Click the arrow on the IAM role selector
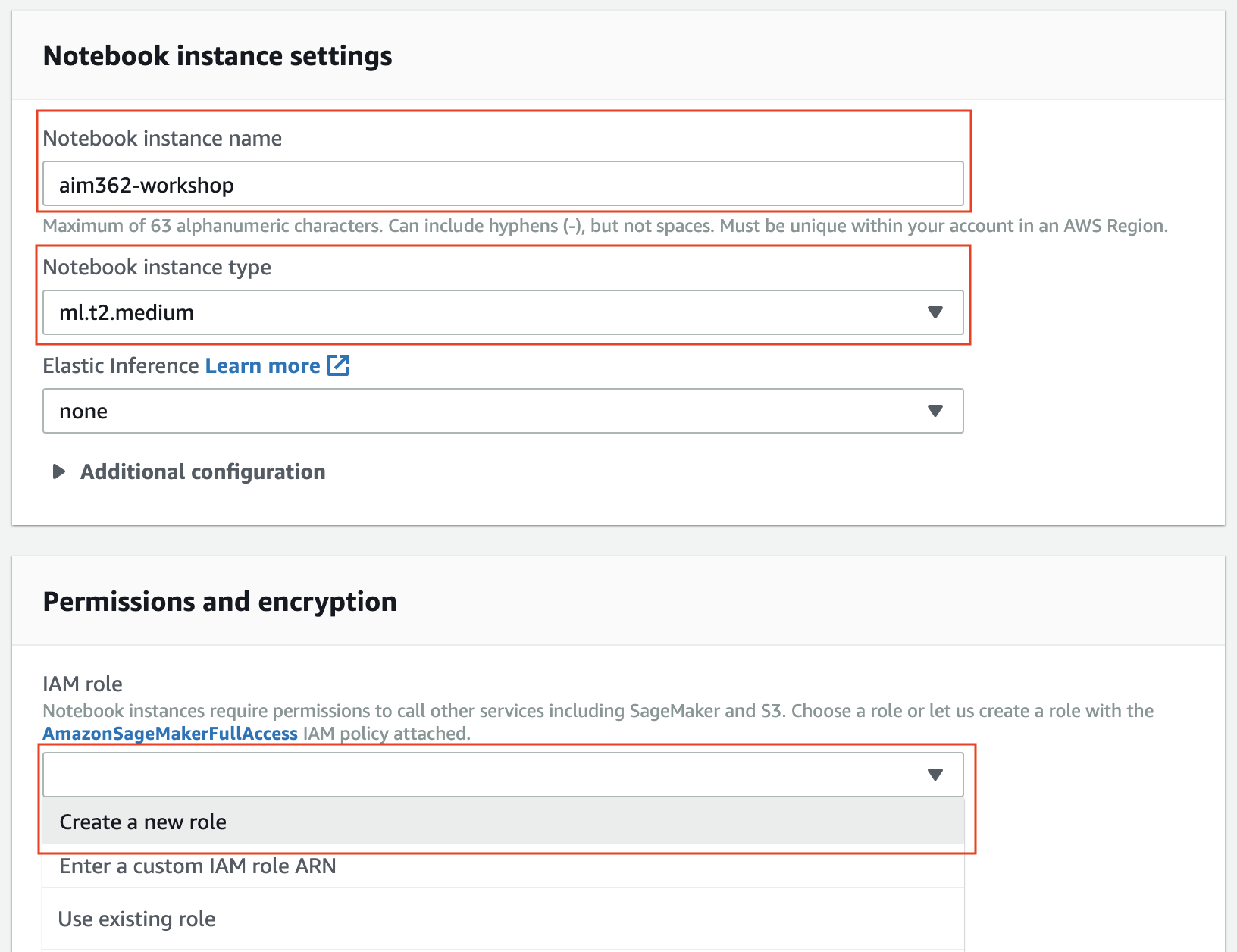 (935, 775)
